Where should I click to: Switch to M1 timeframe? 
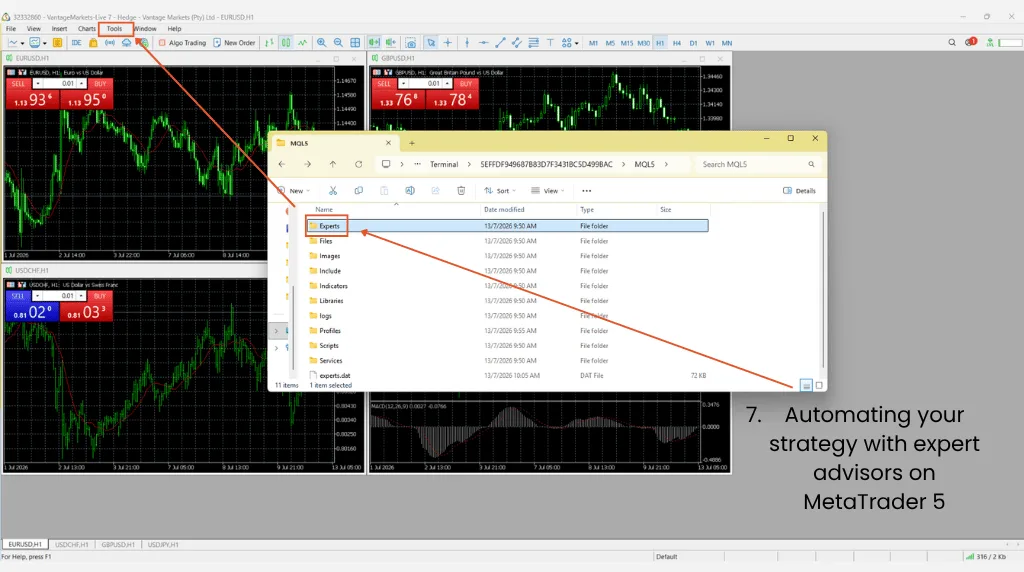[x=593, y=43]
